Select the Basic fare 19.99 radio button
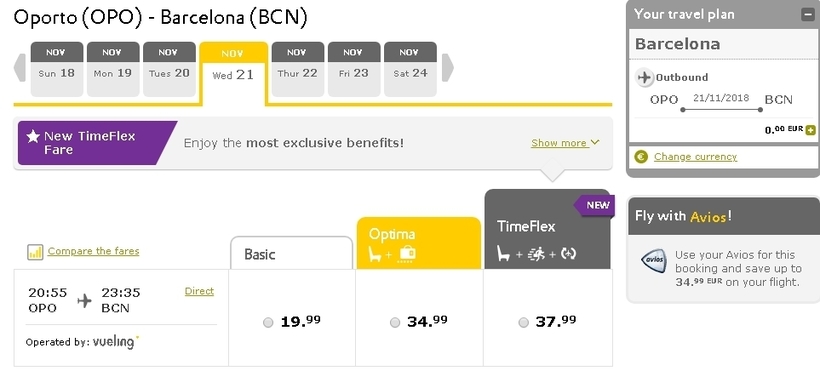This screenshot has width=820, height=371. coord(268,323)
